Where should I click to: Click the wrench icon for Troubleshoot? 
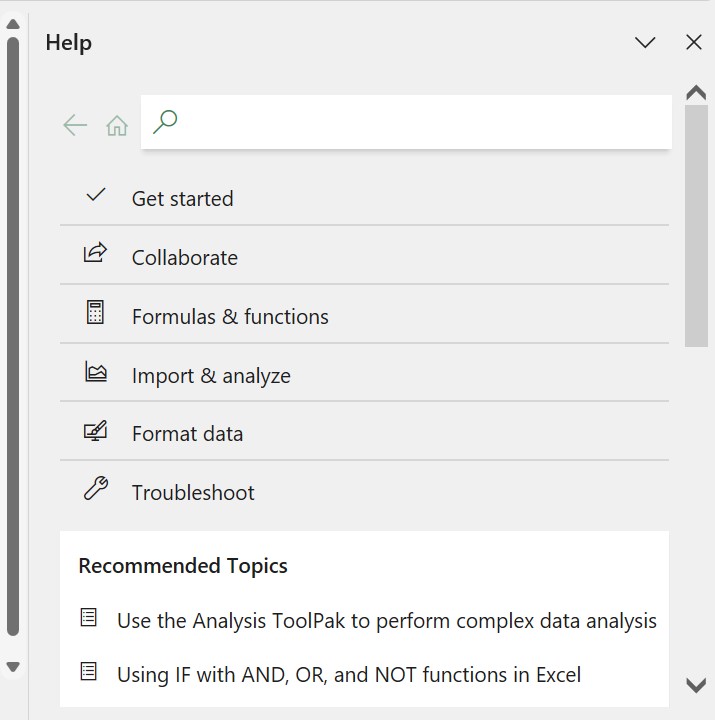point(96,488)
